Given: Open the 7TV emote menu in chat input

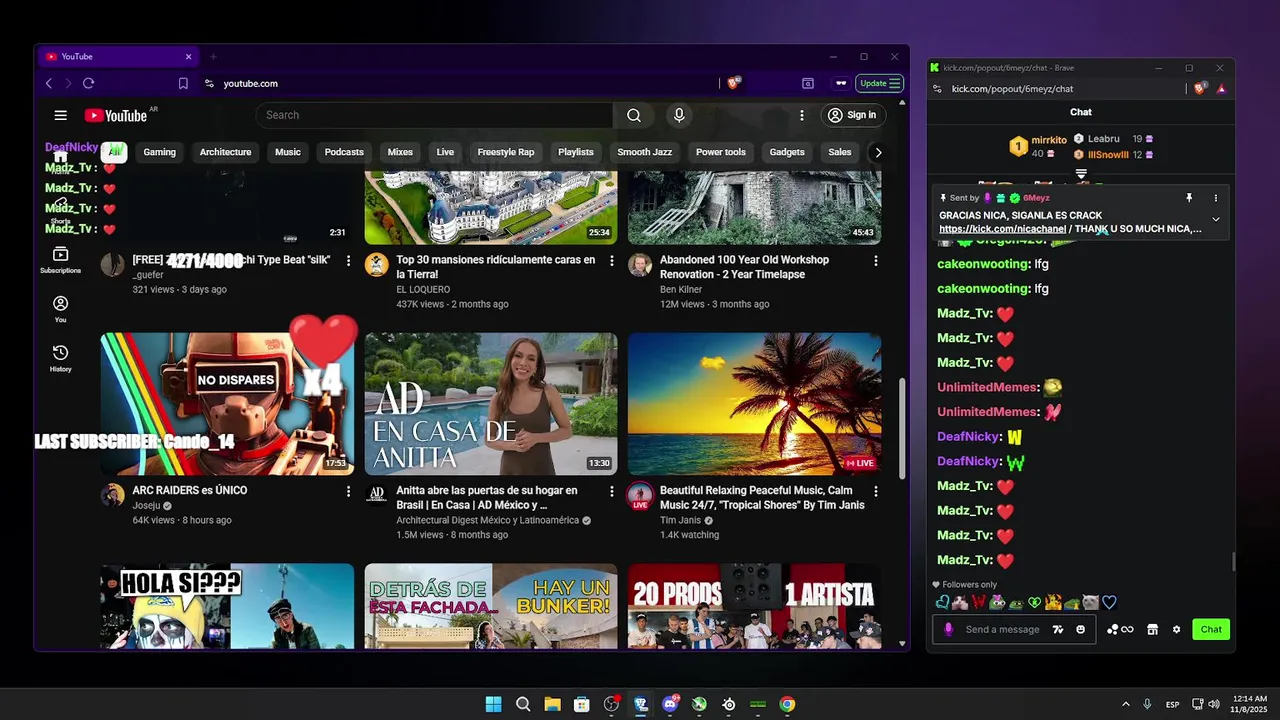Looking at the screenshot, I should click(1059, 629).
